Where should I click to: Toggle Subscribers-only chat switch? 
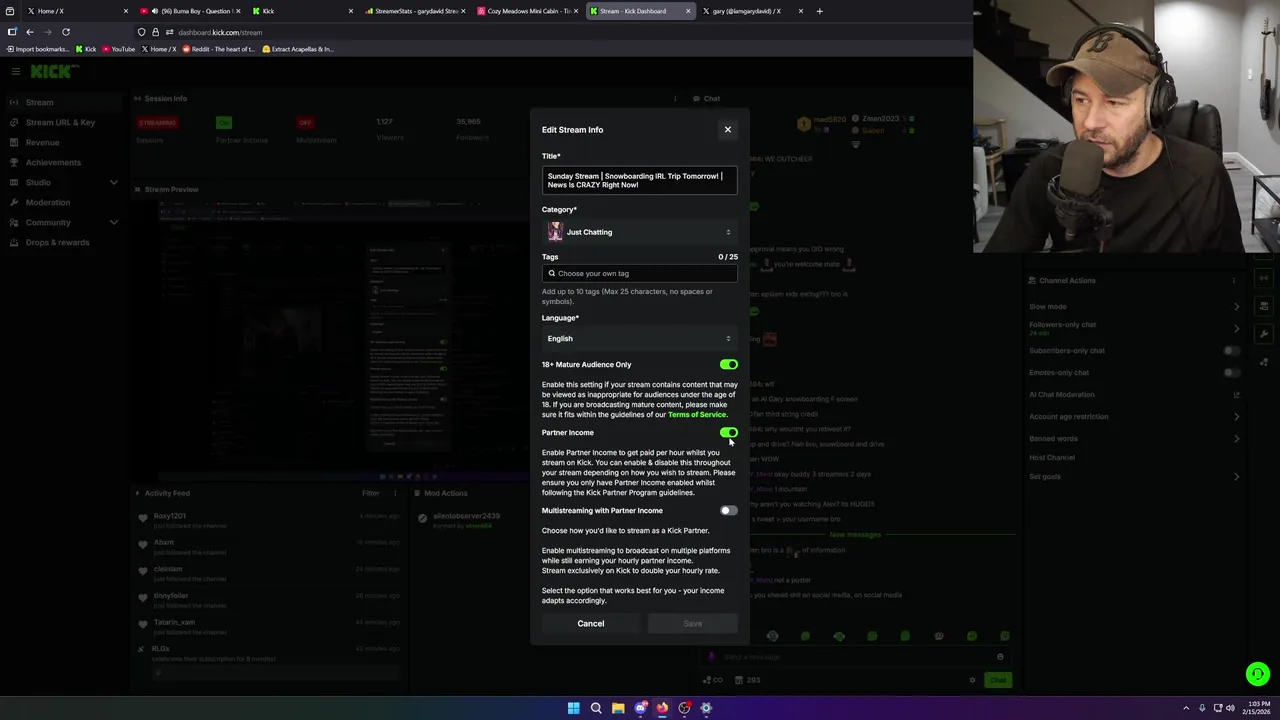pyautogui.click(x=1231, y=351)
